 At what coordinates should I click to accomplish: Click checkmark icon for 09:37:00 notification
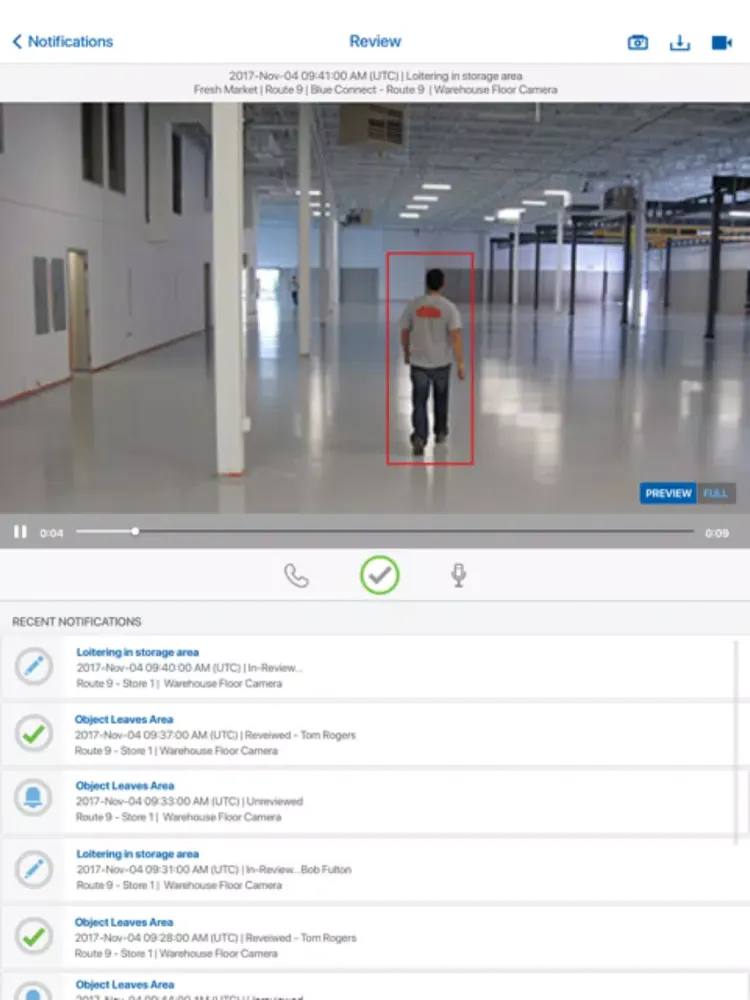coord(34,733)
